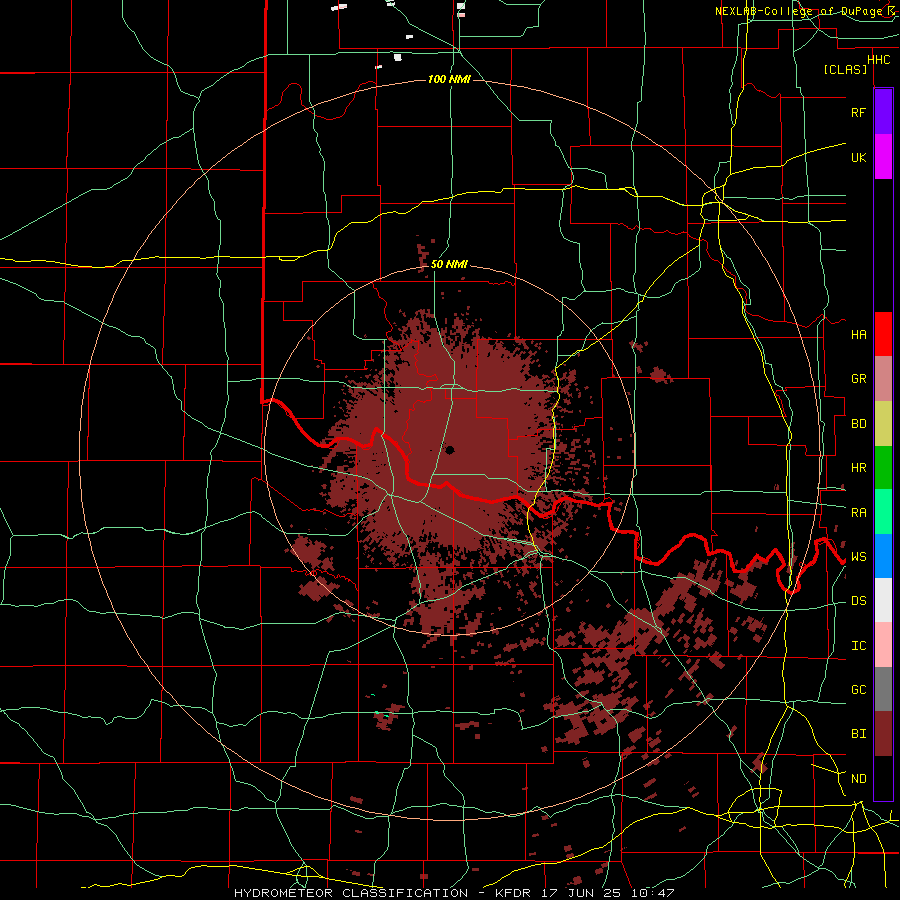Click the DS white legend swatch
This screenshot has height=900, width=900.
point(883,600)
